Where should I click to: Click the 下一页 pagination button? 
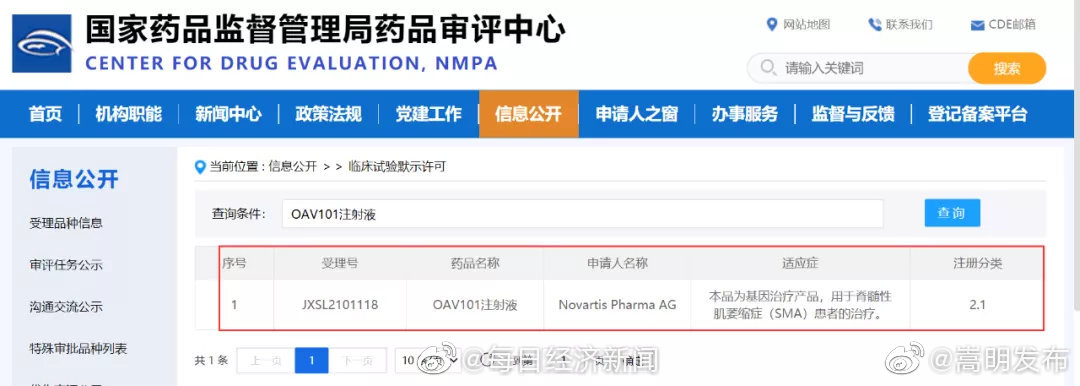coord(357,360)
